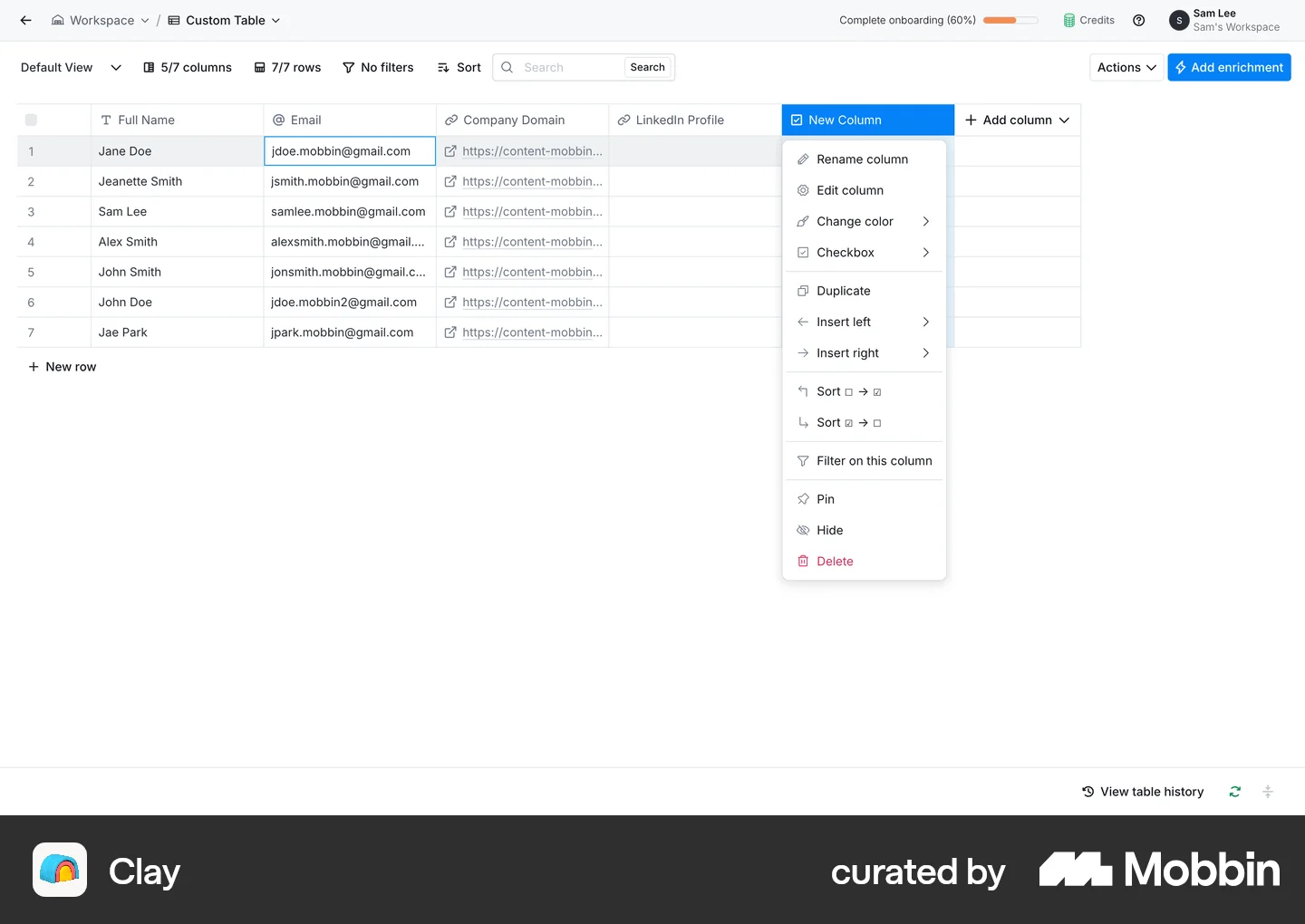The width and height of the screenshot is (1305, 924).
Task: Click View table history
Action: click(x=1143, y=792)
